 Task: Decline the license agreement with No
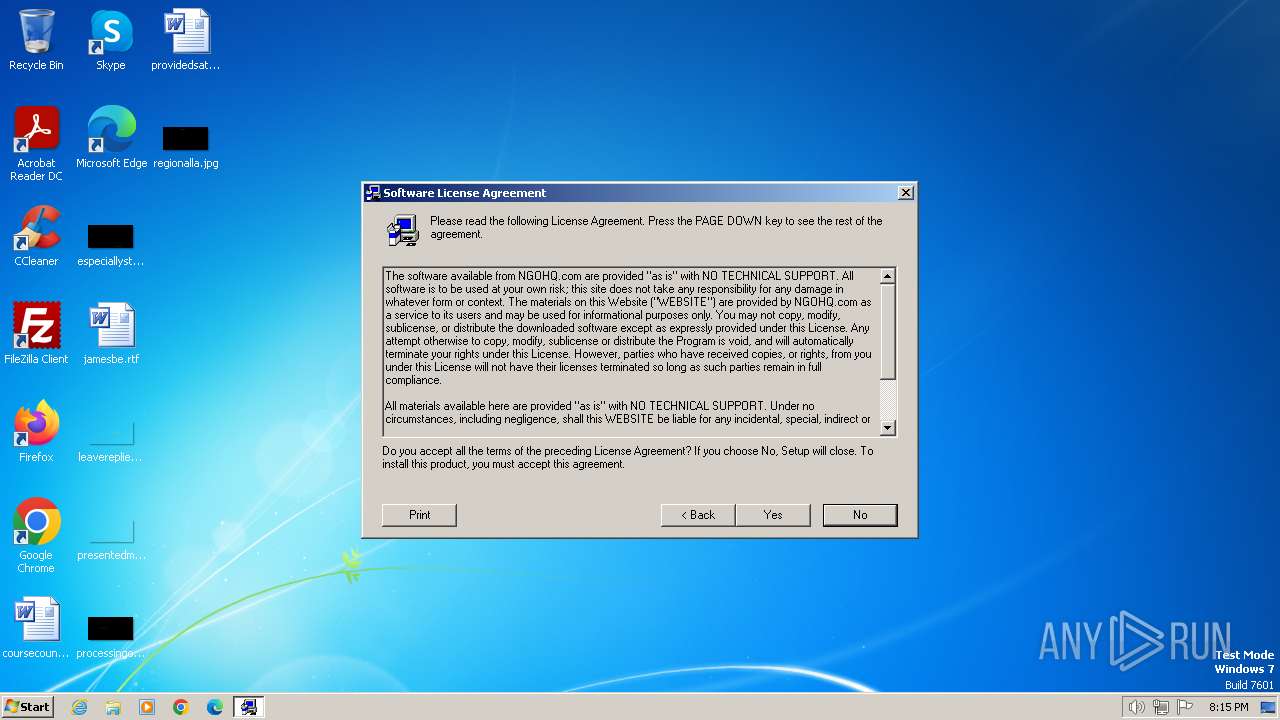pyautogui.click(x=860, y=515)
